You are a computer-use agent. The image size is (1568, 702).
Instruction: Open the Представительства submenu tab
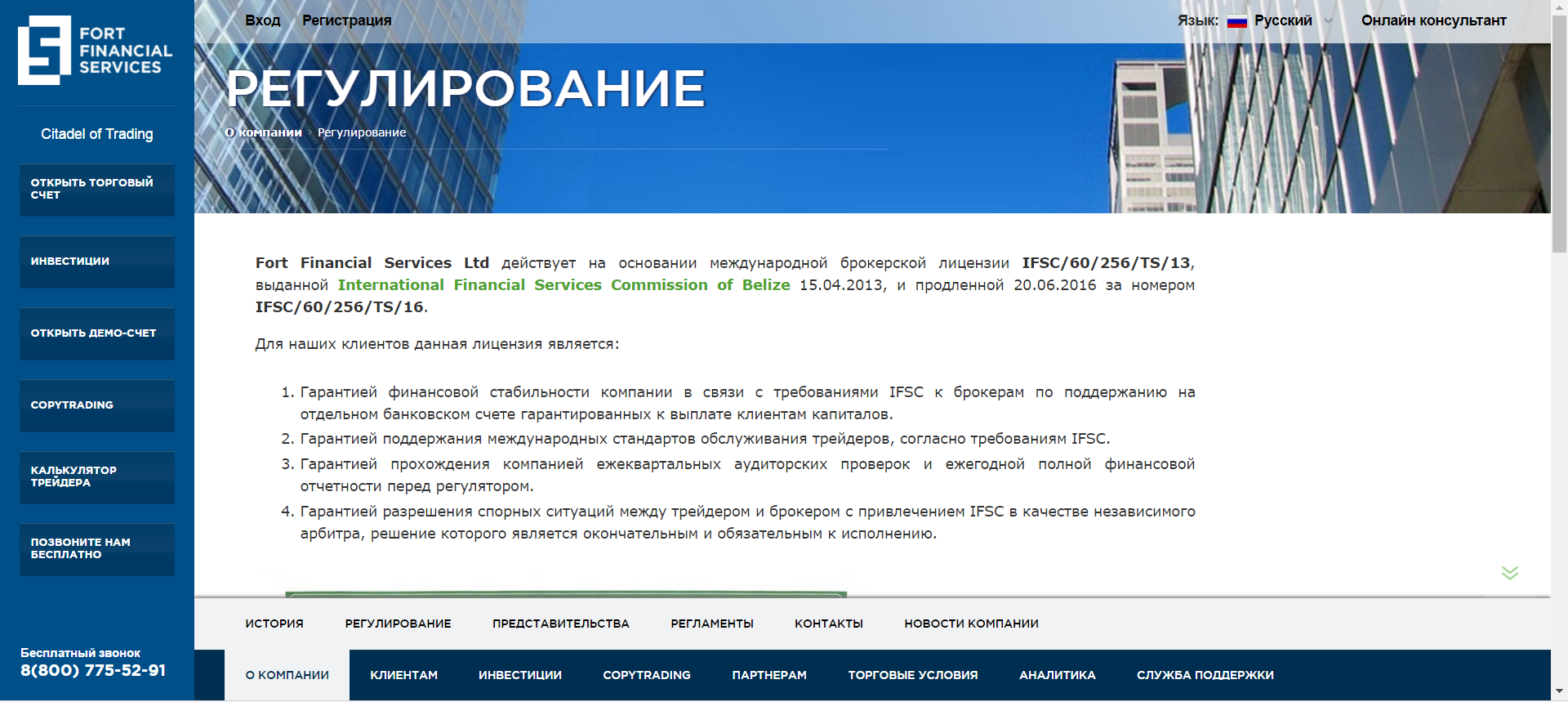point(561,624)
